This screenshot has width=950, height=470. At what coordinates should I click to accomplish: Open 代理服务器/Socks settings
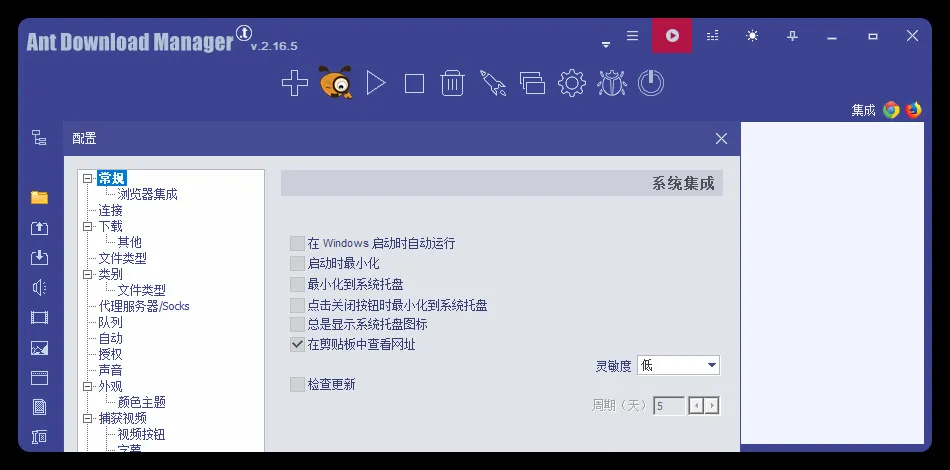click(x=144, y=306)
